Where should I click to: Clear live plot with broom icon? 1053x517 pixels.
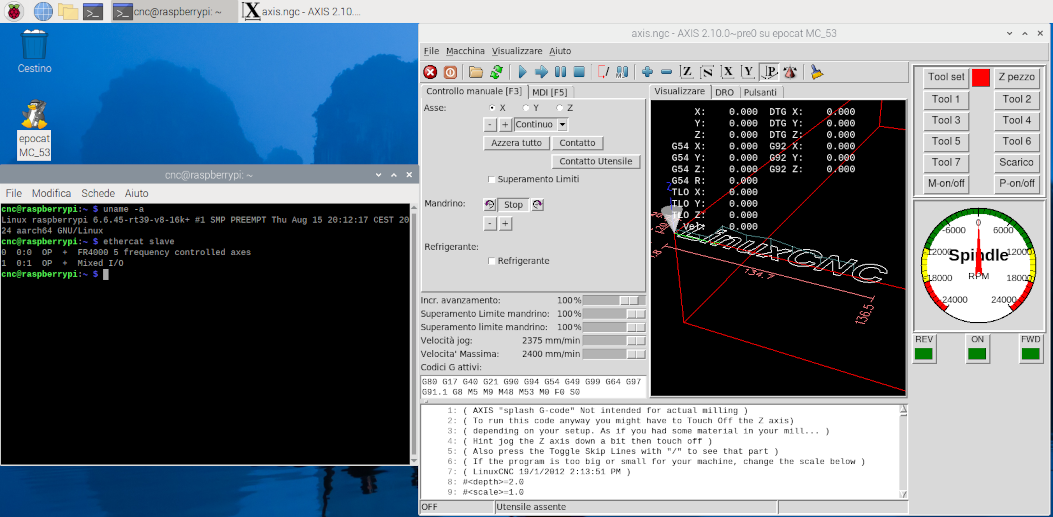[x=817, y=72]
